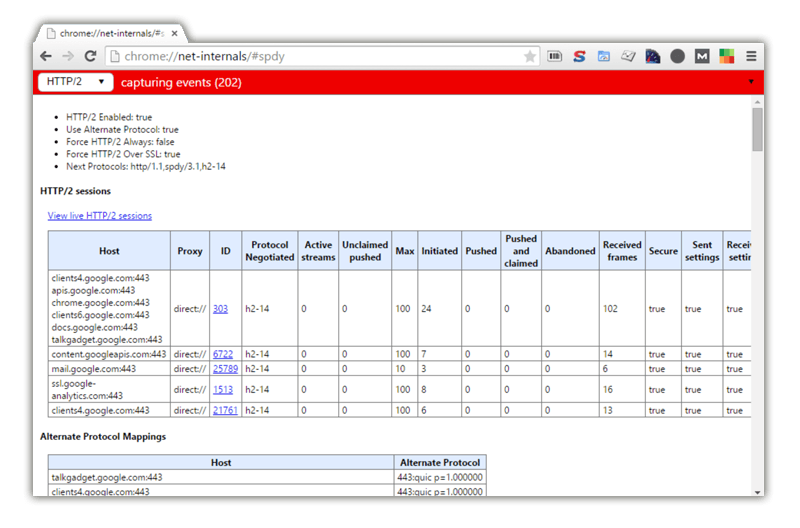
Task: Open session ID 25789 link
Action: 226,369
